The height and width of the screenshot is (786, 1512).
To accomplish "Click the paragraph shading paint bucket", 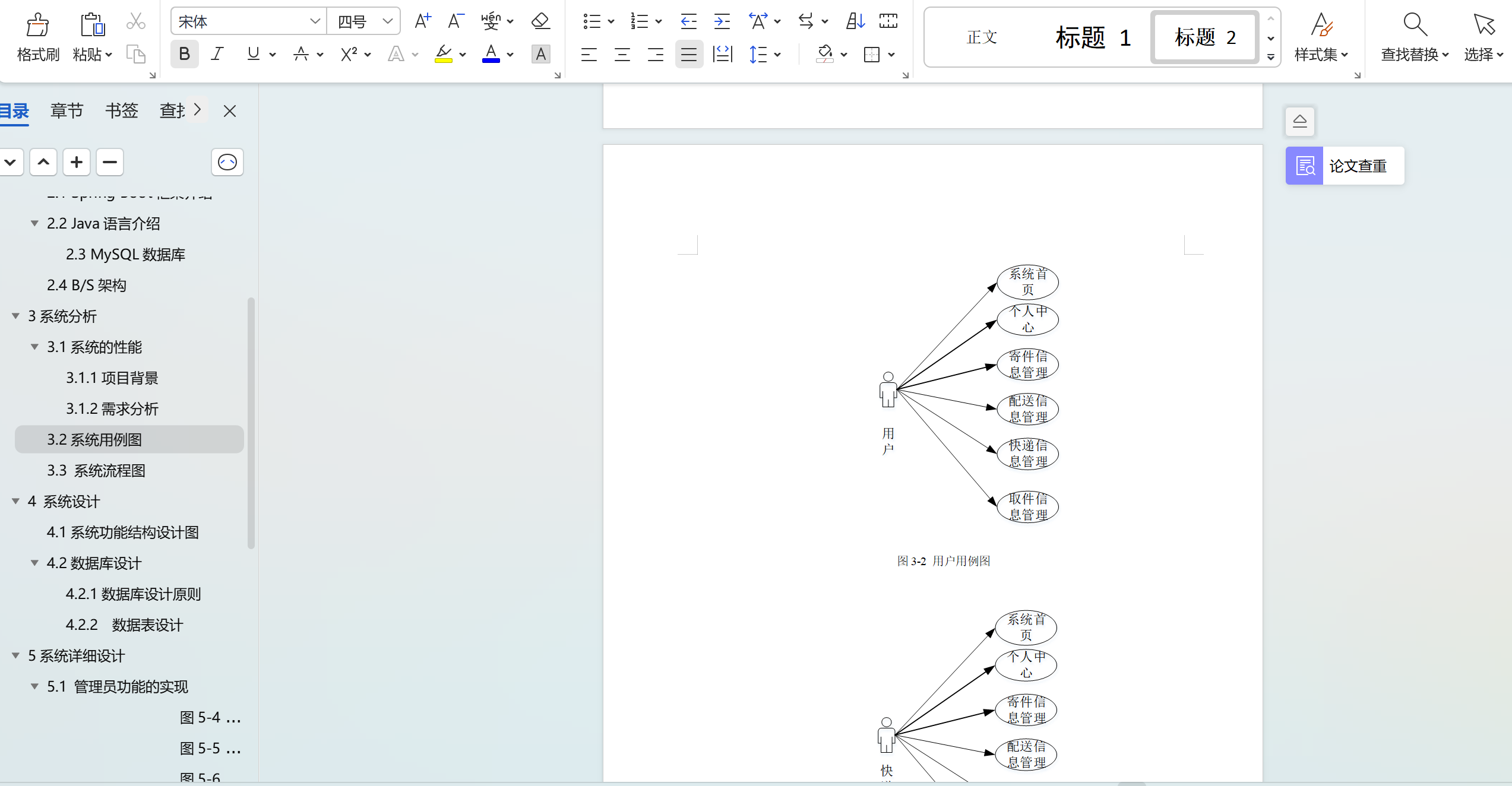I will tap(824, 55).
